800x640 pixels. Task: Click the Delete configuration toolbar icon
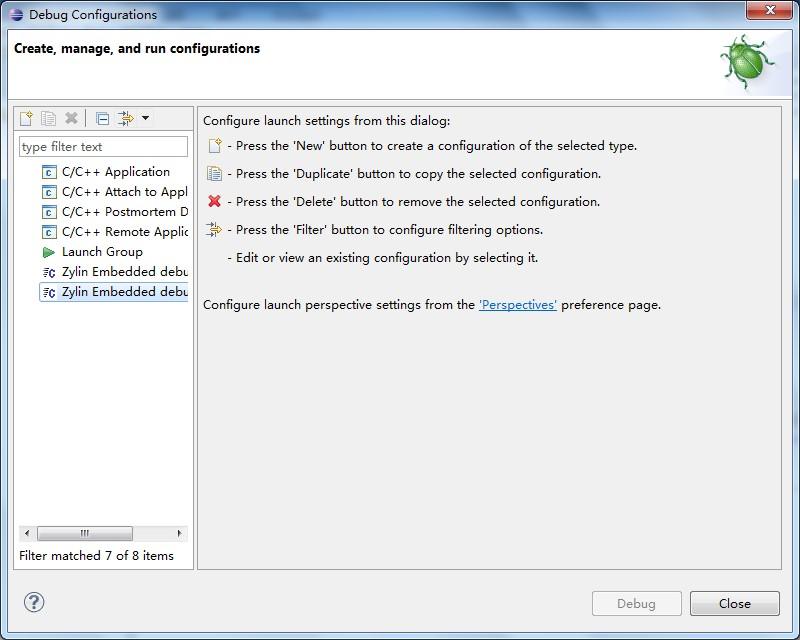point(71,118)
